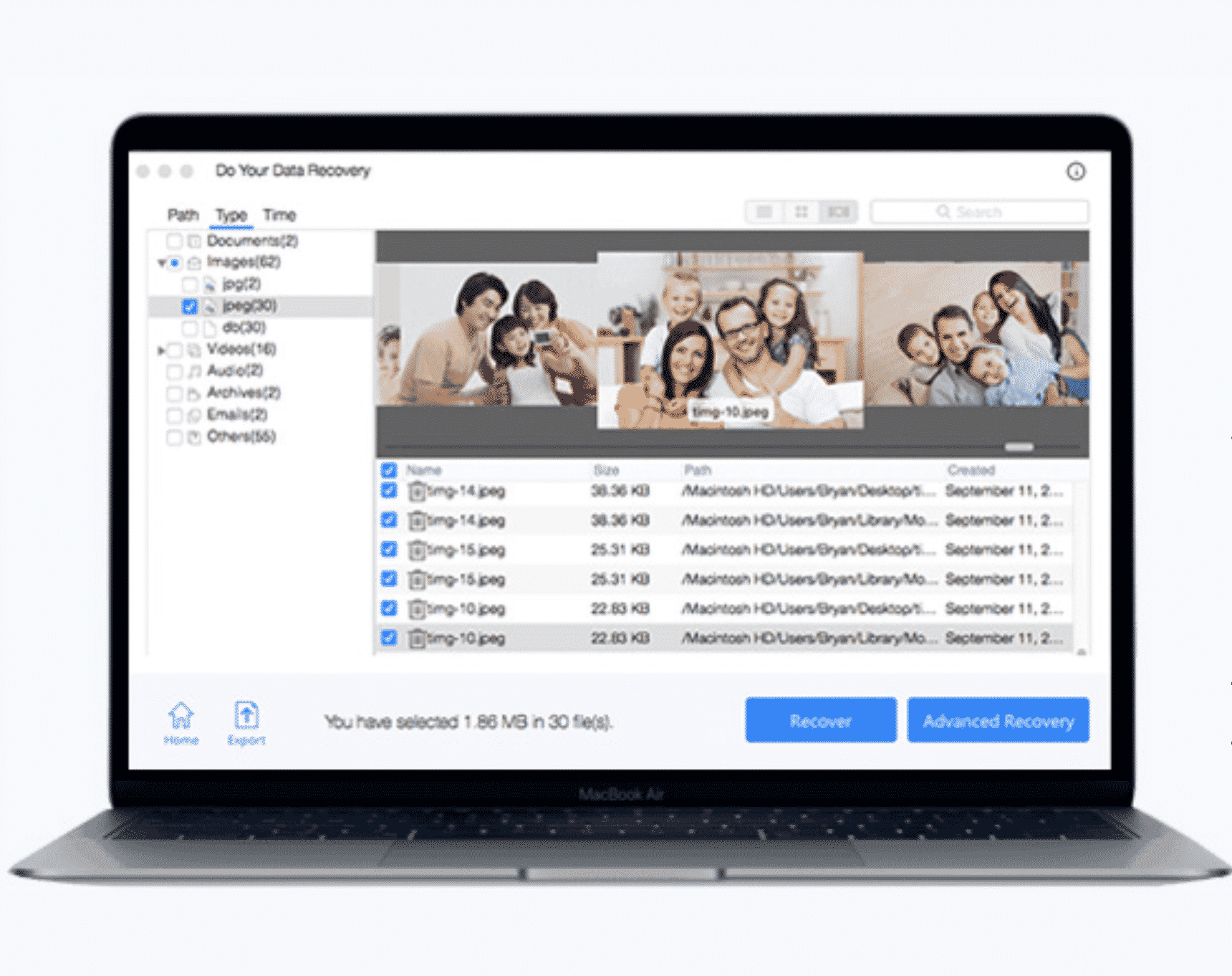This screenshot has height=976, width=1232.
Task: Switch to the Path tab
Action: click(183, 215)
